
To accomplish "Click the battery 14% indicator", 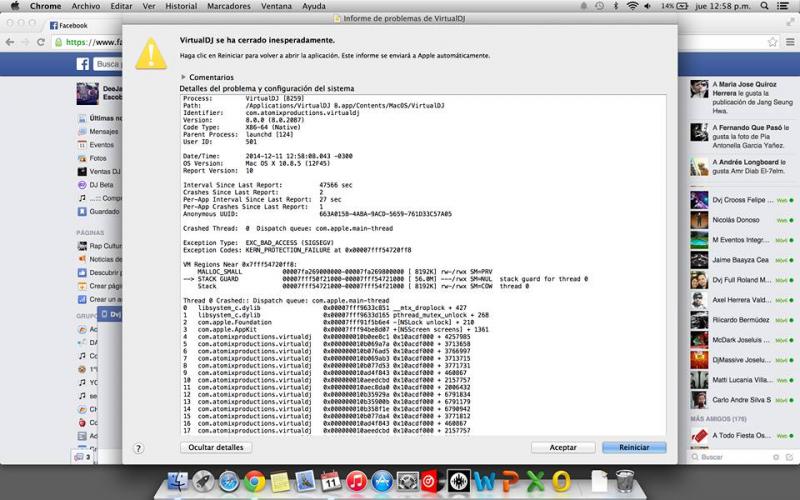I will pyautogui.click(x=674, y=6).
